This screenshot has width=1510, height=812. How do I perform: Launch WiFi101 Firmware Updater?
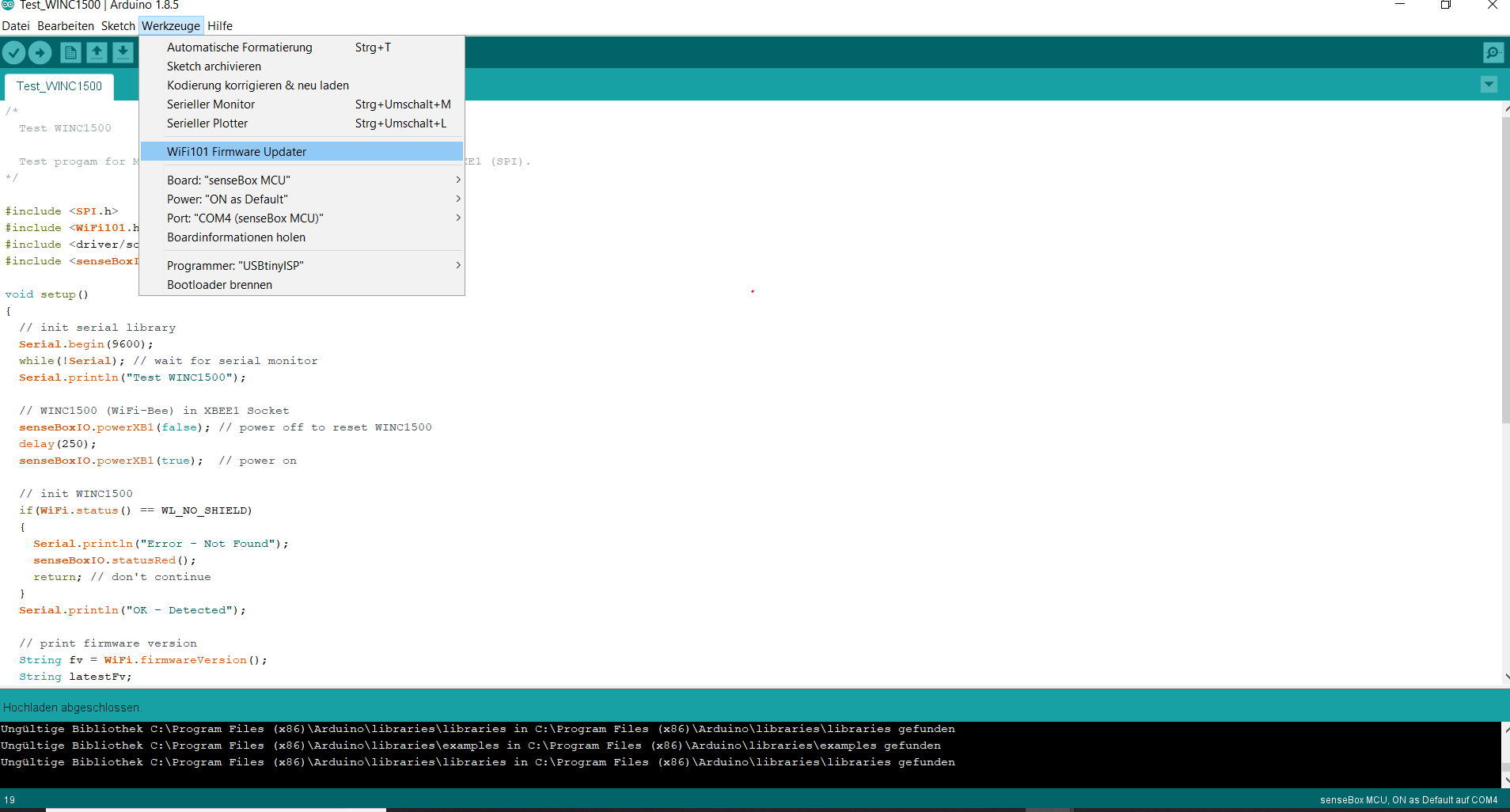302,152
